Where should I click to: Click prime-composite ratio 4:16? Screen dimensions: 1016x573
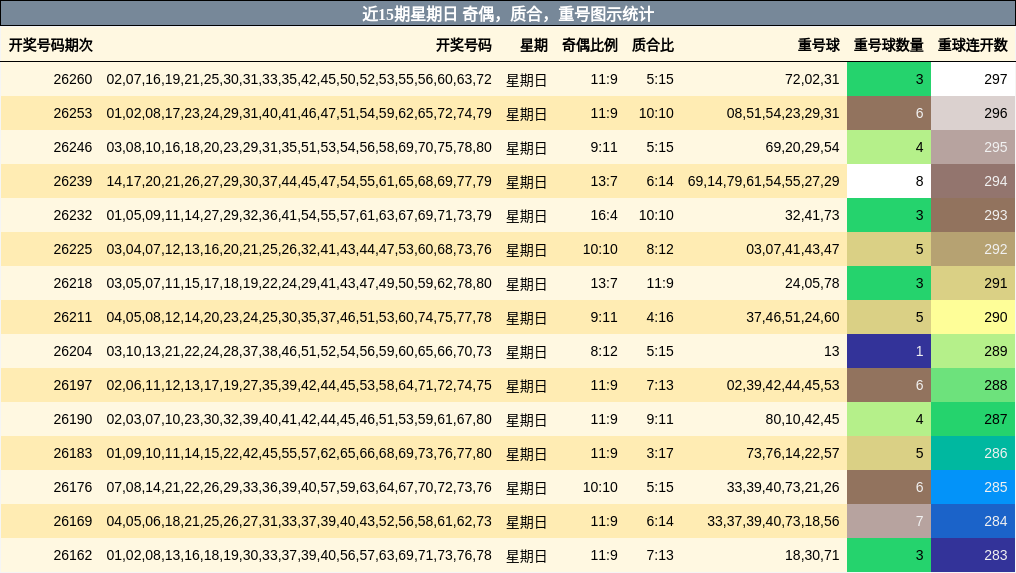coord(660,318)
